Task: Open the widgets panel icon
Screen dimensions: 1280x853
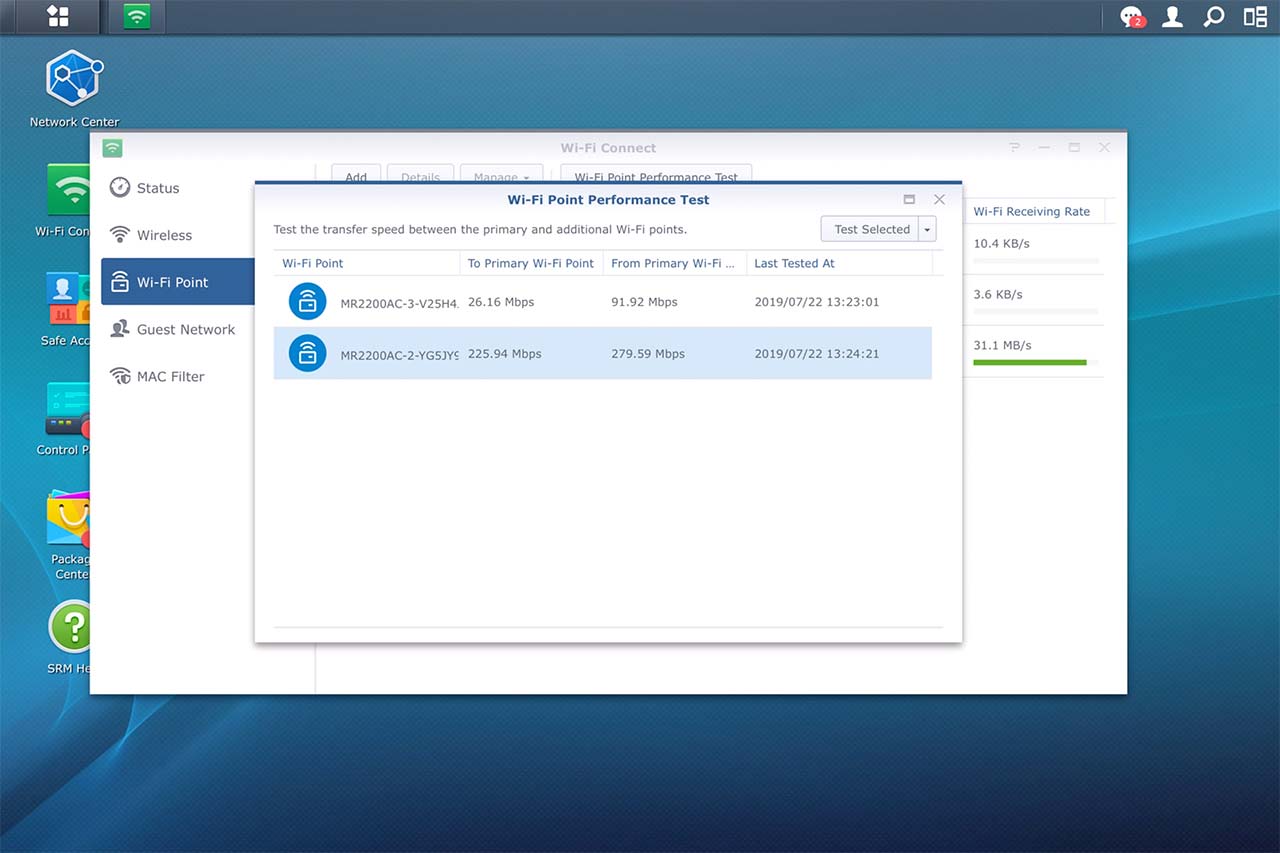Action: 1255,17
